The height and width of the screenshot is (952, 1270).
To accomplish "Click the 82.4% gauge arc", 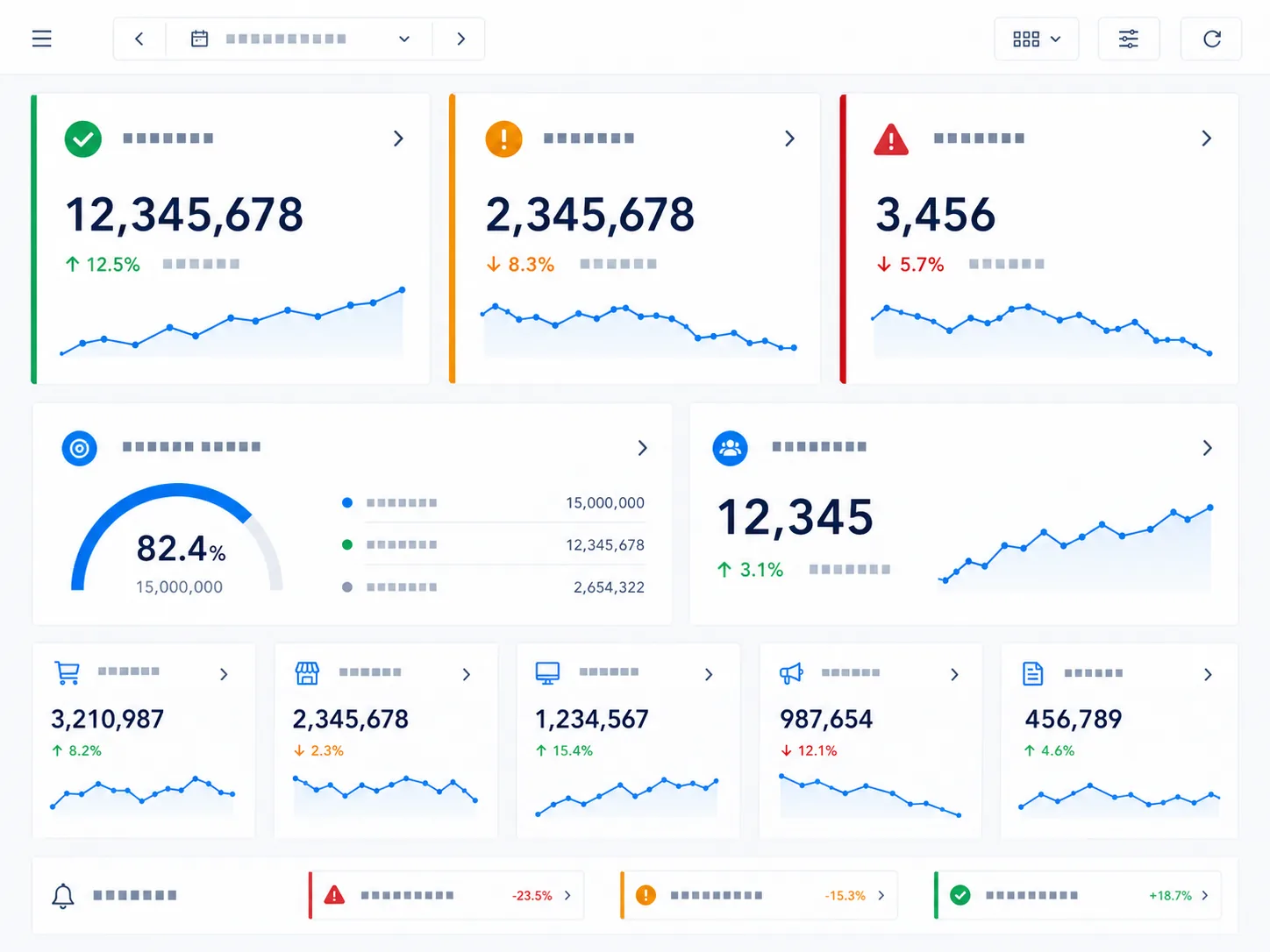I will 177,536.
